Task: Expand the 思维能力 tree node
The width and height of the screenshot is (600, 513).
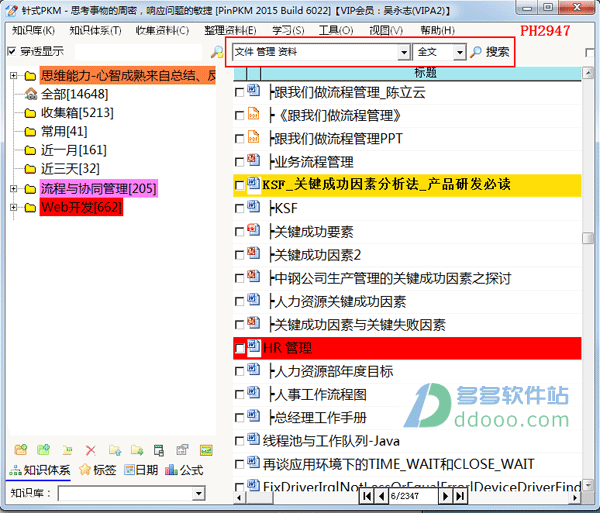Action: tap(14, 75)
